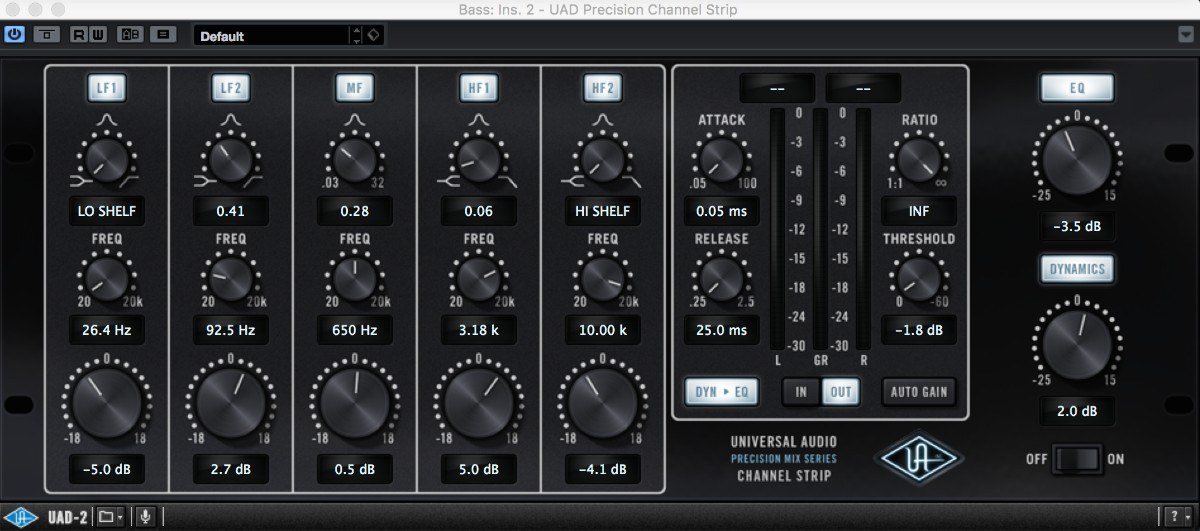1200x531 pixels.
Task: Click the LF1 FREQ knob
Action: pos(106,277)
